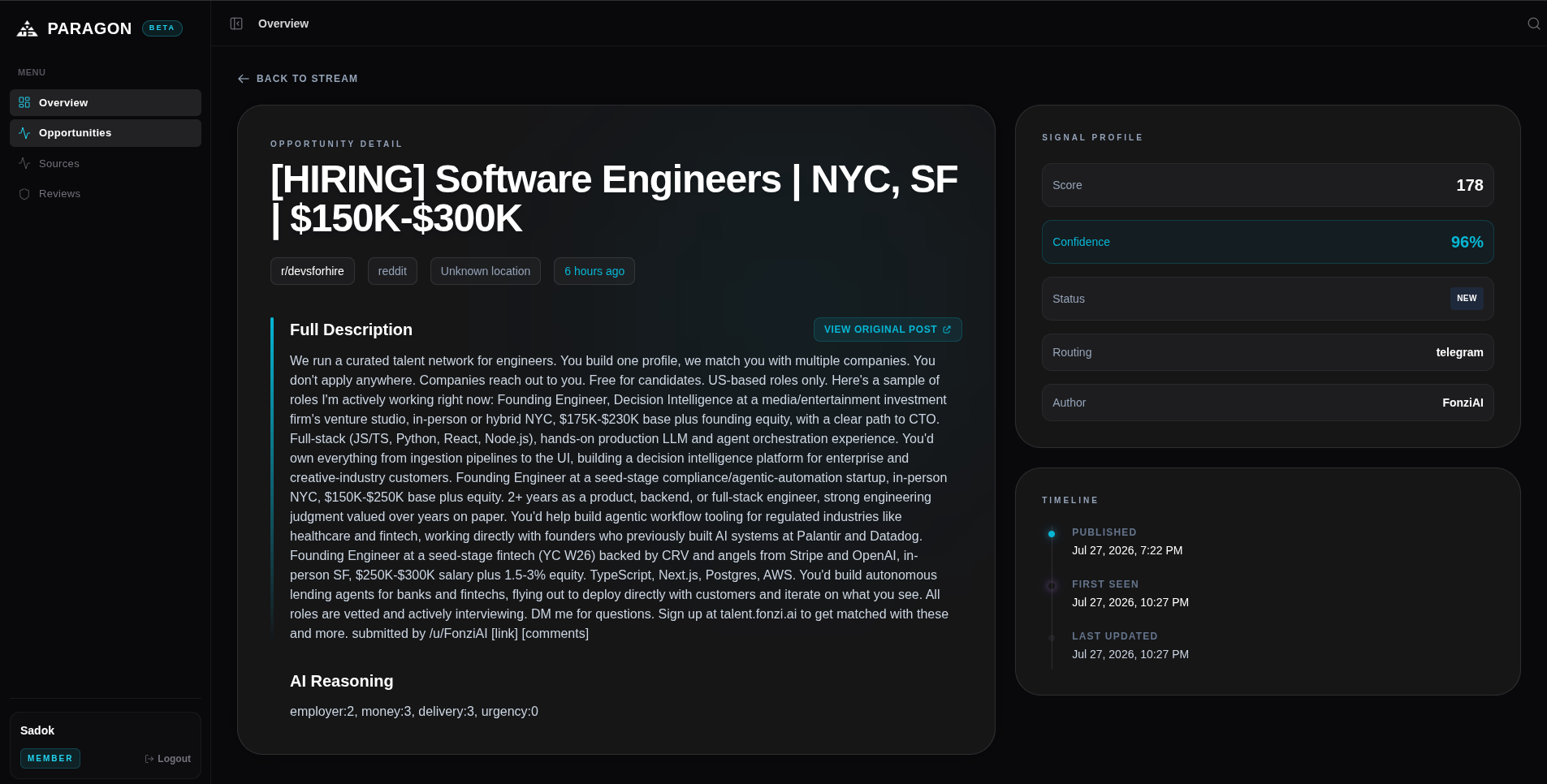Image resolution: width=1547 pixels, height=784 pixels.
Task: Click the Opportunities activity icon
Action: [x=24, y=133]
